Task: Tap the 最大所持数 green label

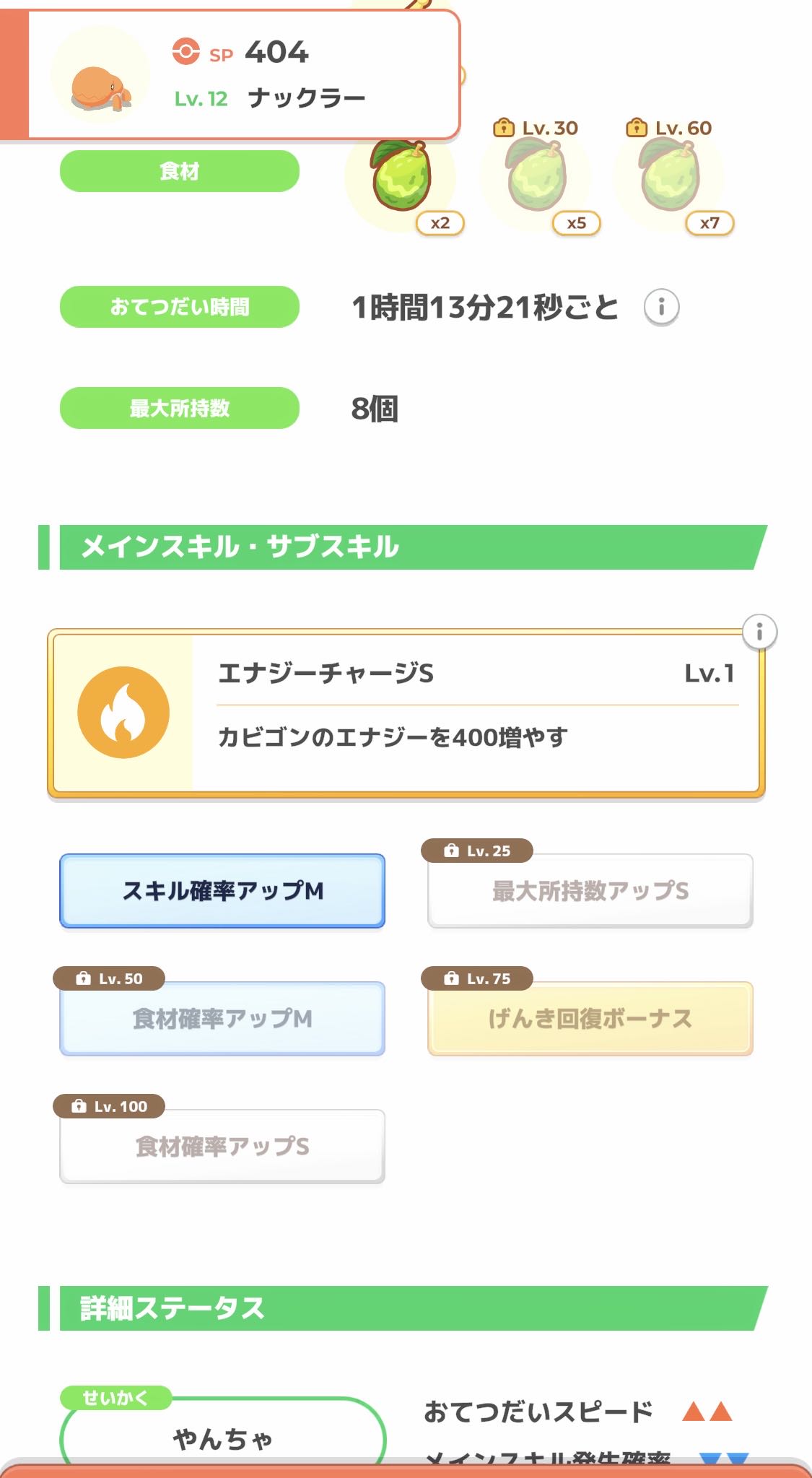Action: pos(179,408)
